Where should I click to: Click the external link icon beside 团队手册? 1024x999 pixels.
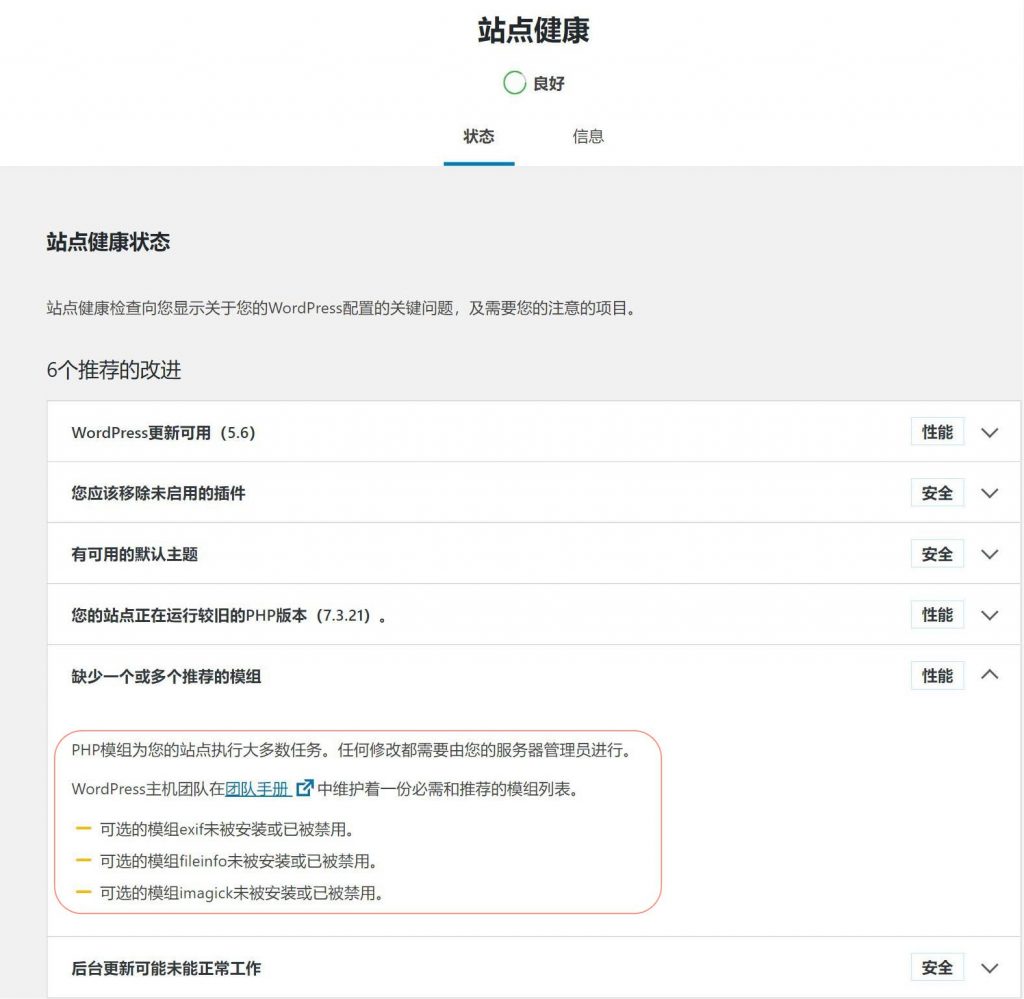305,788
